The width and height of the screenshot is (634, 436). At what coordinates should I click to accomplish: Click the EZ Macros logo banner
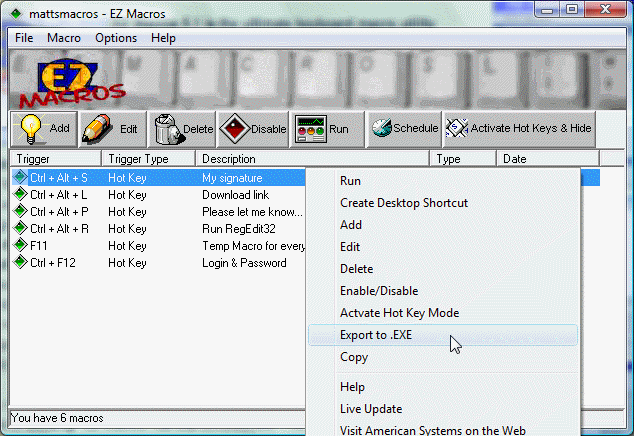[x=73, y=84]
